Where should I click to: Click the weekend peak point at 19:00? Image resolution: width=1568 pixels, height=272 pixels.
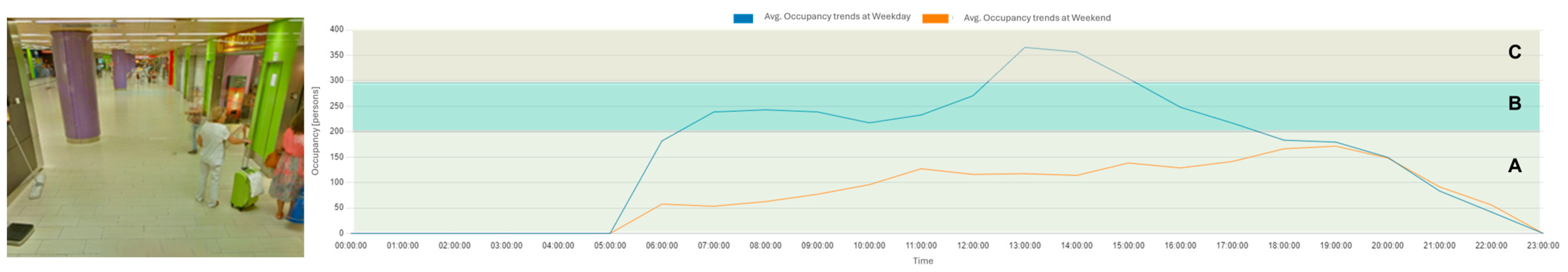coord(1336,146)
